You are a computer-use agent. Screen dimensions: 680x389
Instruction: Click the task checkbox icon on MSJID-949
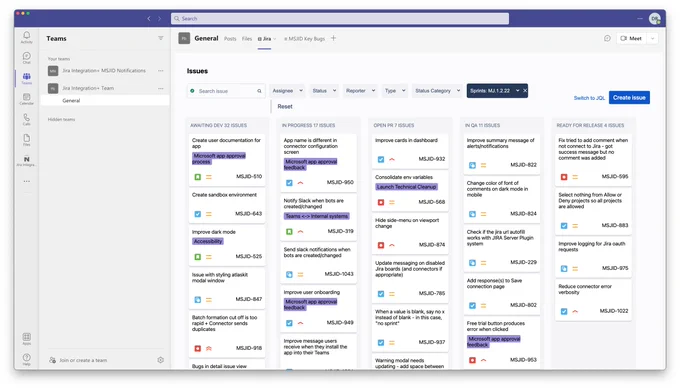tap(289, 323)
